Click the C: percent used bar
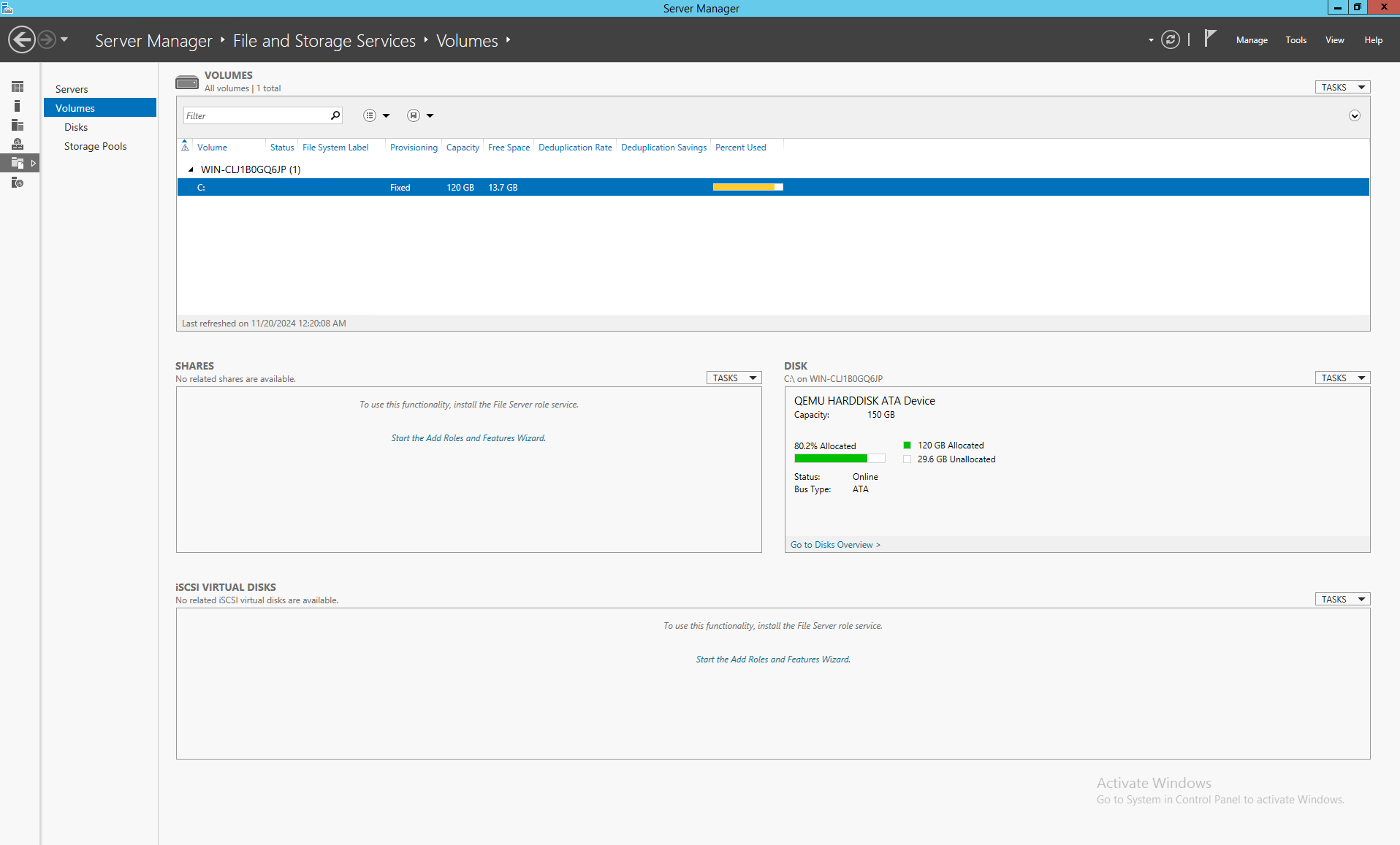Image resolution: width=1400 pixels, height=845 pixels. coord(747,188)
